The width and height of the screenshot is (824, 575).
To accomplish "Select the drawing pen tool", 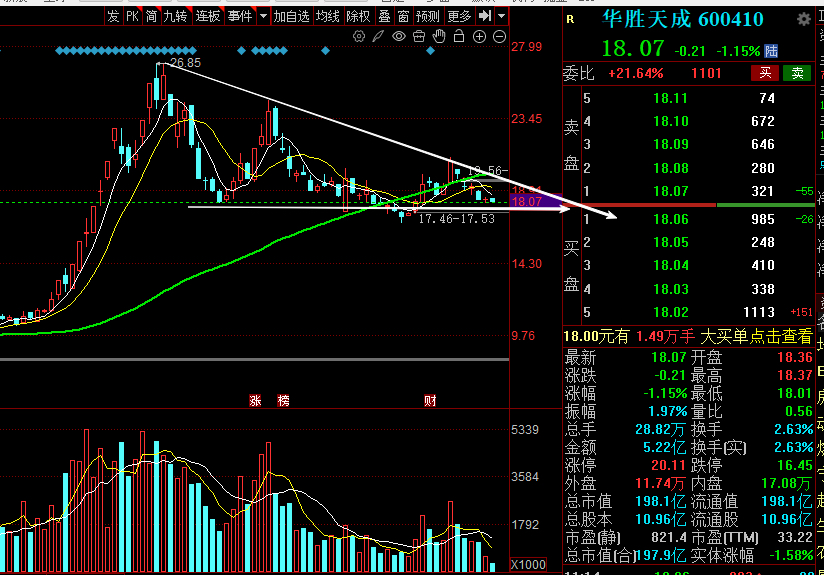I will [x=378, y=36].
